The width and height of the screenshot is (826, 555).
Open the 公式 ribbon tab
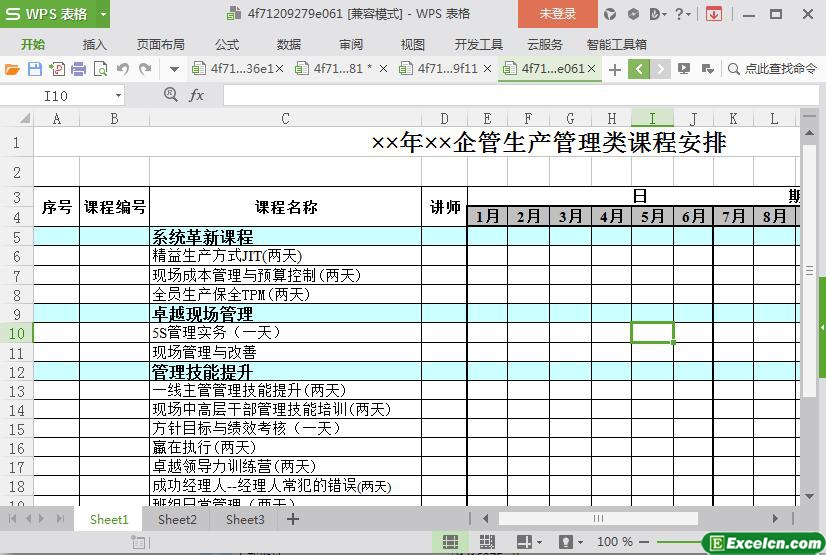227,44
